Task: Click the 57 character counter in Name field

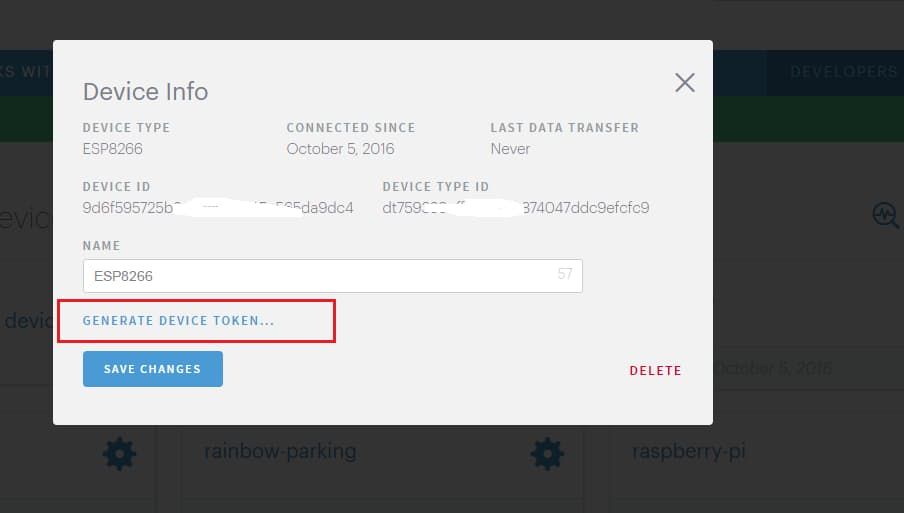Action: [565, 274]
